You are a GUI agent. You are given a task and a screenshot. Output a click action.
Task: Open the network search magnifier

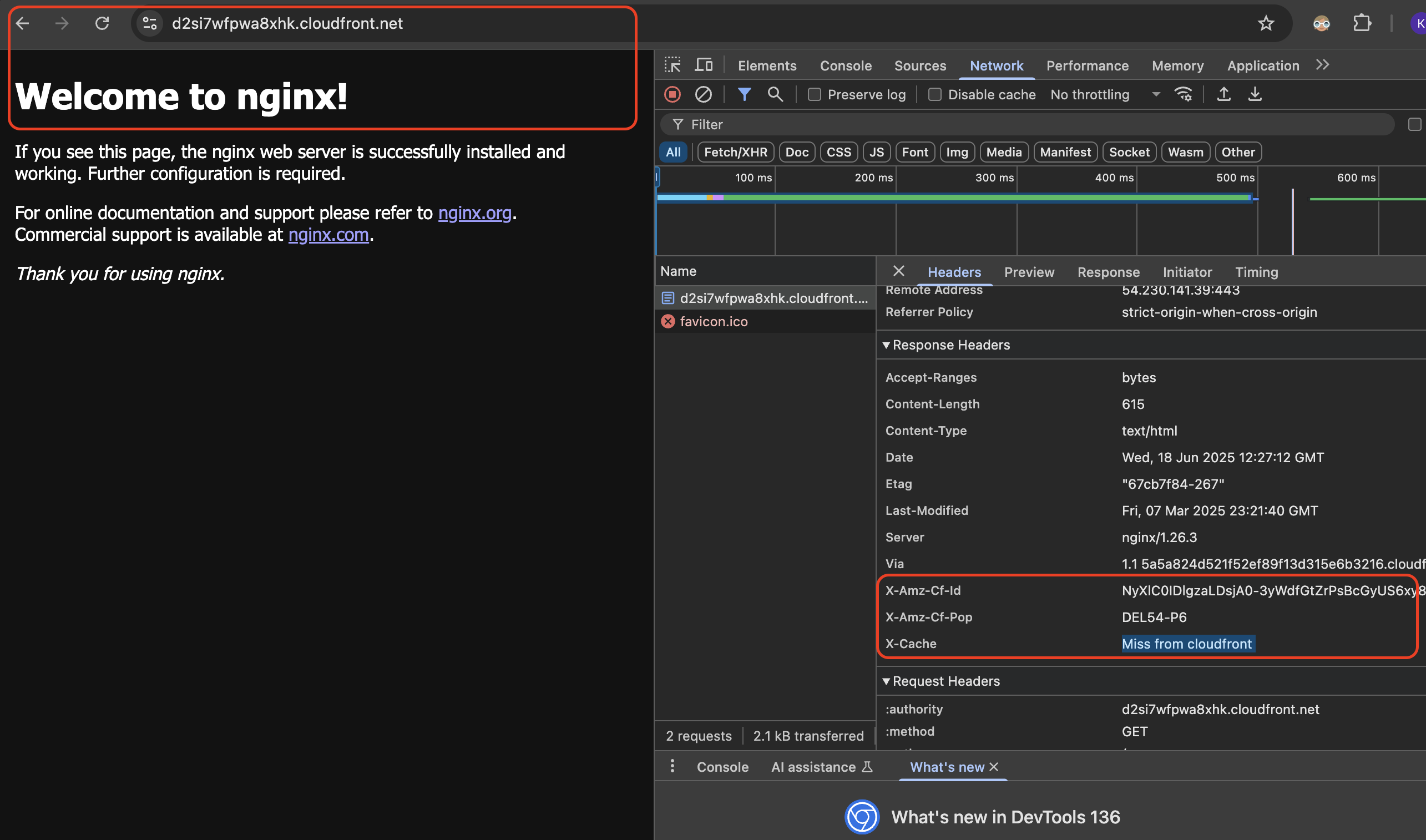[x=775, y=94]
